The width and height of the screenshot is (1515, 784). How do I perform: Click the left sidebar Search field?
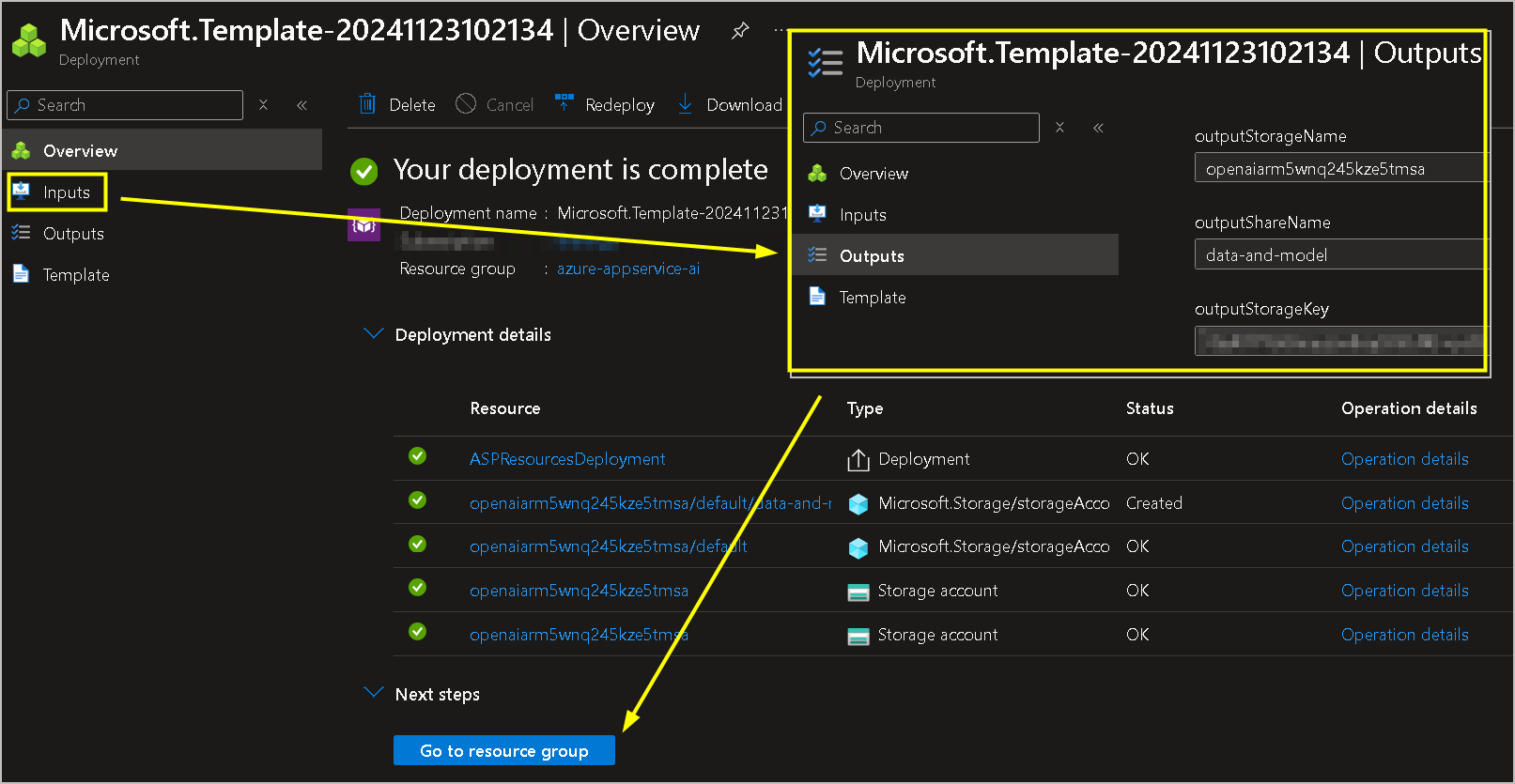coord(125,105)
